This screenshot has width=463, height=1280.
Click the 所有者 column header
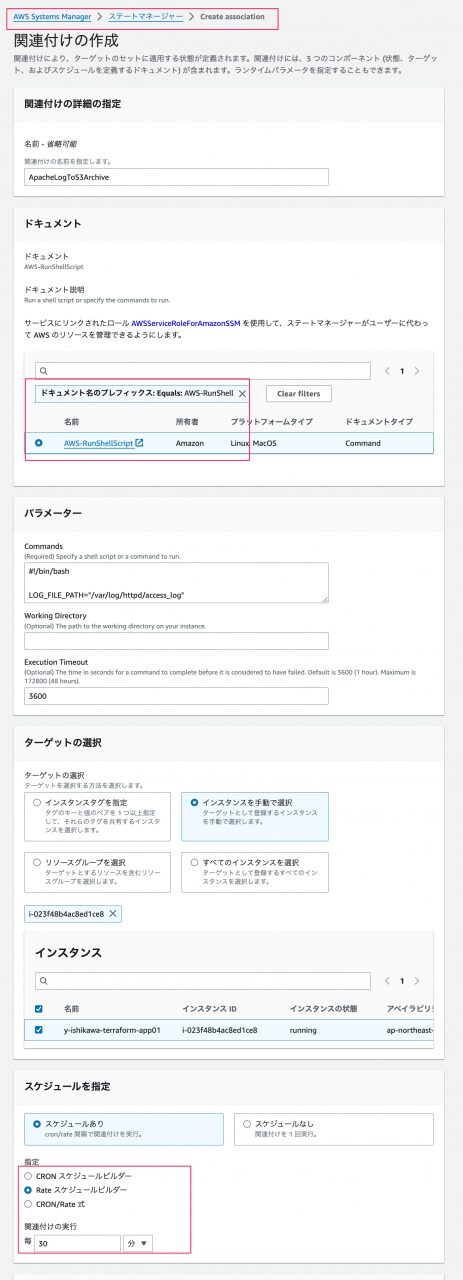[x=187, y=422]
